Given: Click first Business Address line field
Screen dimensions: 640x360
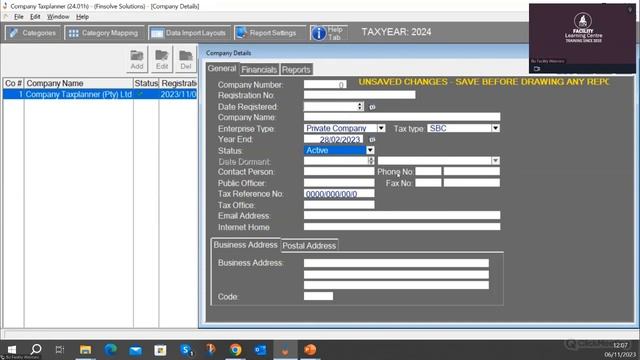Looking at the screenshot, I should [x=396, y=263].
